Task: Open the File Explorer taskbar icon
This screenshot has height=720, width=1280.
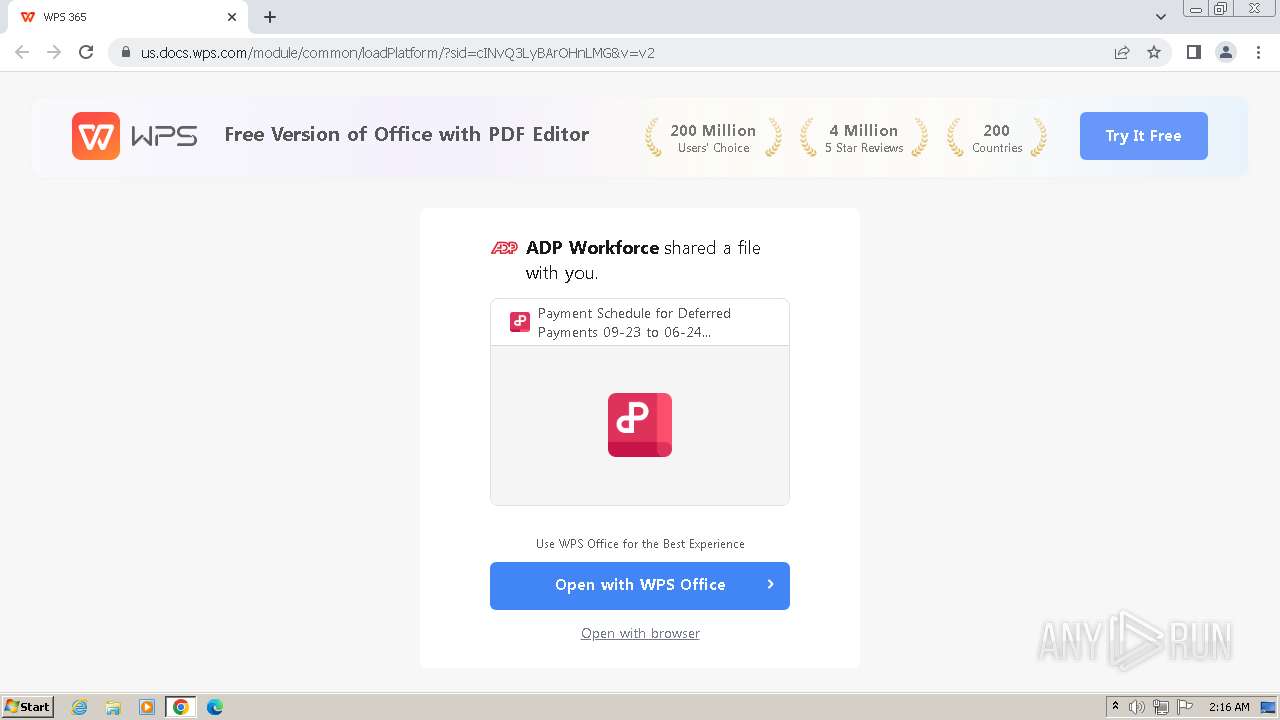Action: pyautogui.click(x=113, y=707)
